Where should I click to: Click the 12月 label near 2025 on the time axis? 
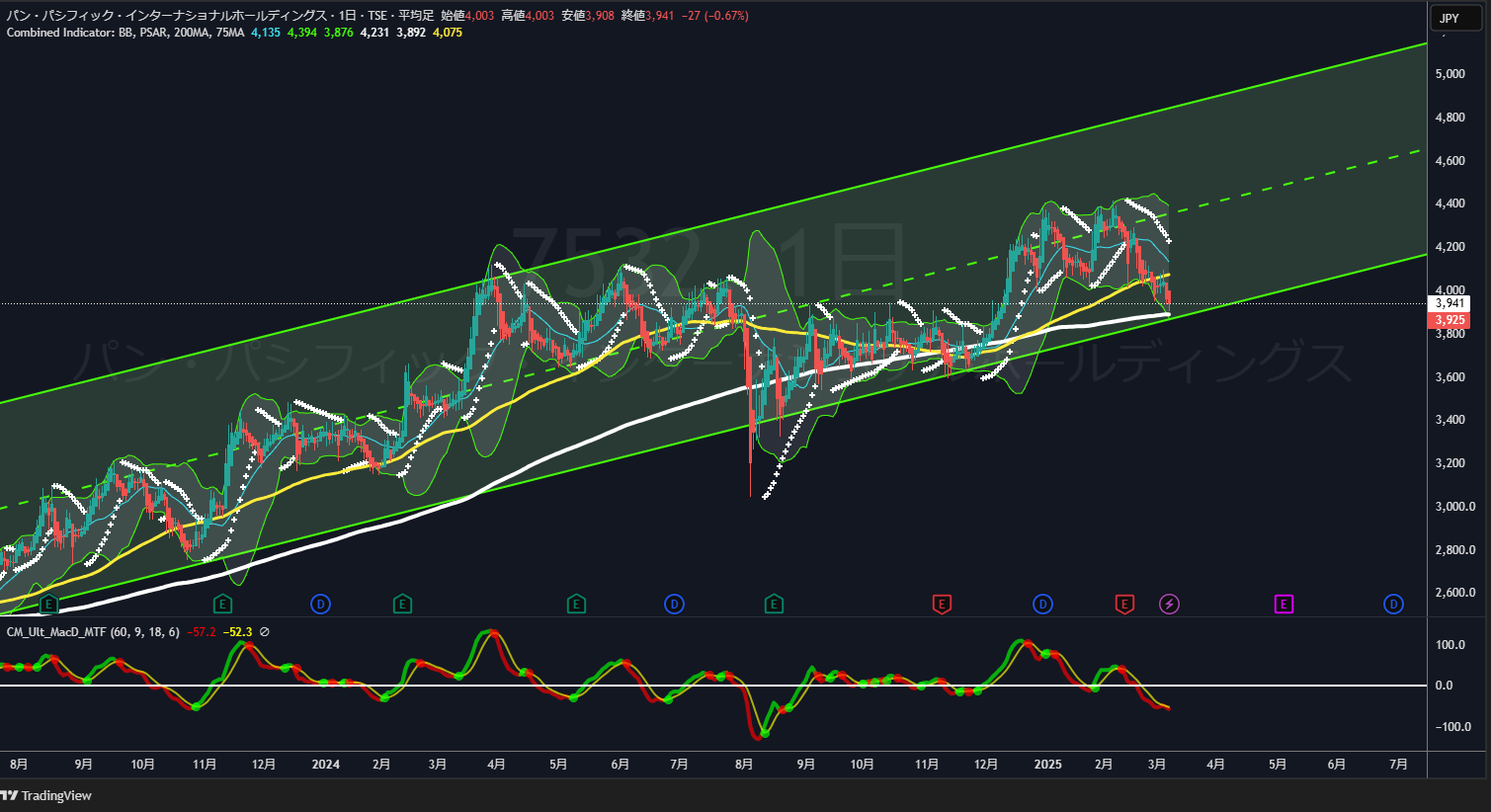point(986,765)
